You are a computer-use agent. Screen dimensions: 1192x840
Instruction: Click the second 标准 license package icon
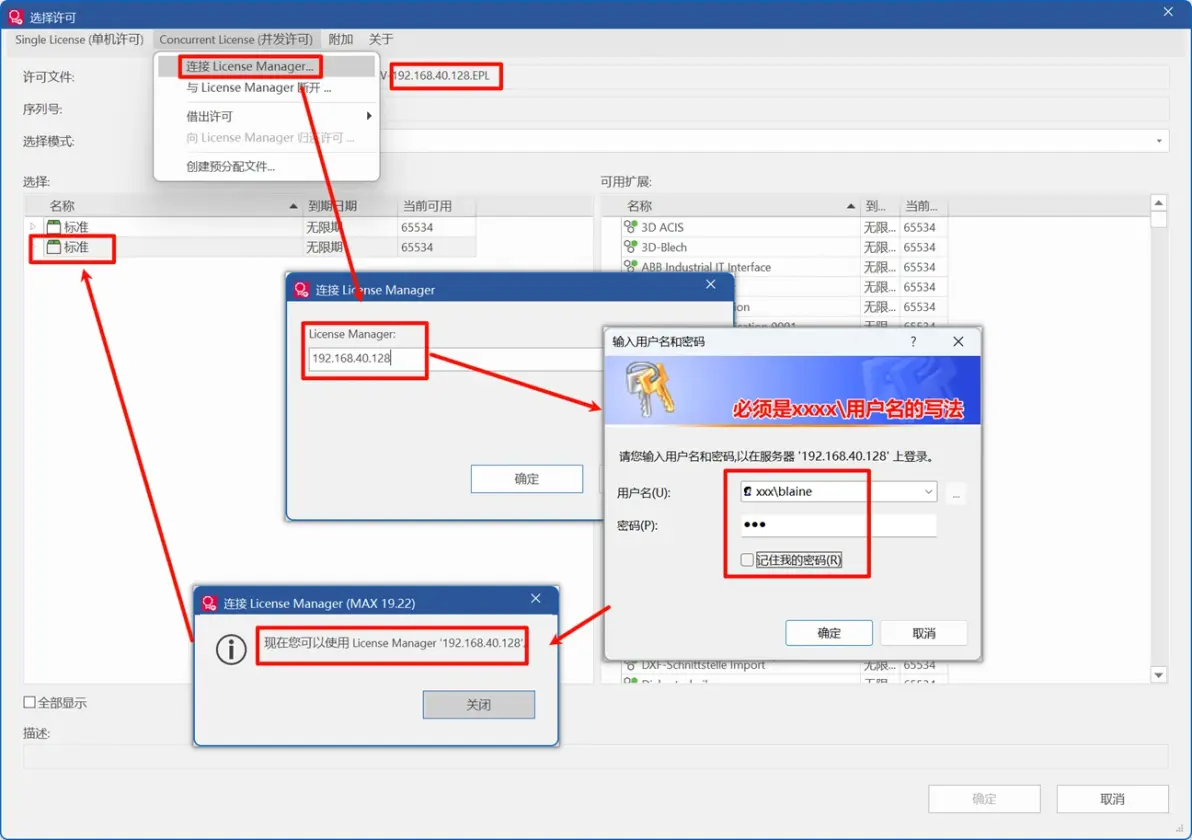(x=53, y=247)
